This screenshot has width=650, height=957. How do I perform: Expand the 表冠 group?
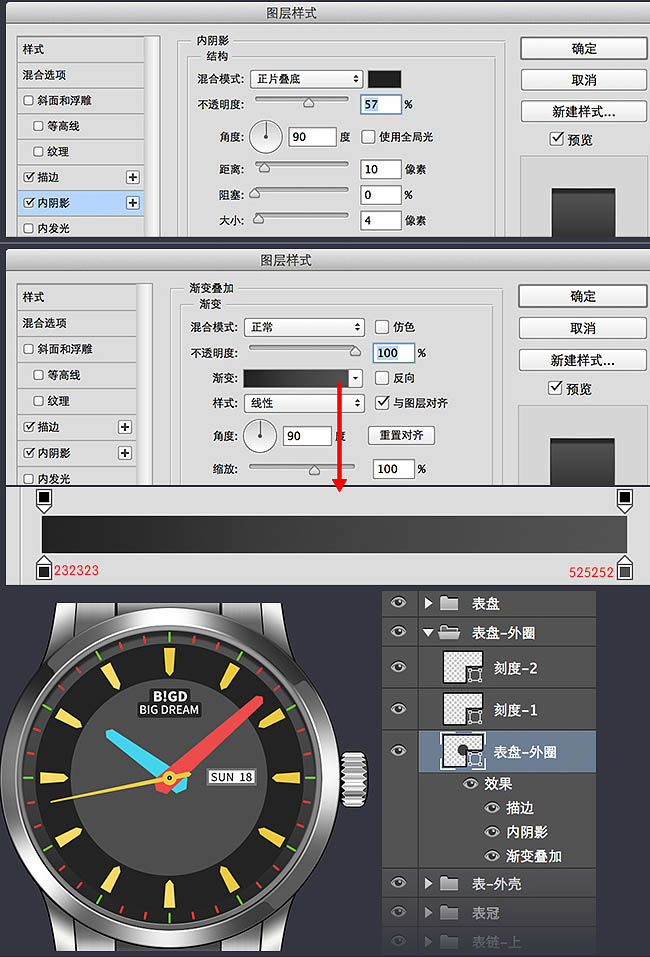point(428,912)
